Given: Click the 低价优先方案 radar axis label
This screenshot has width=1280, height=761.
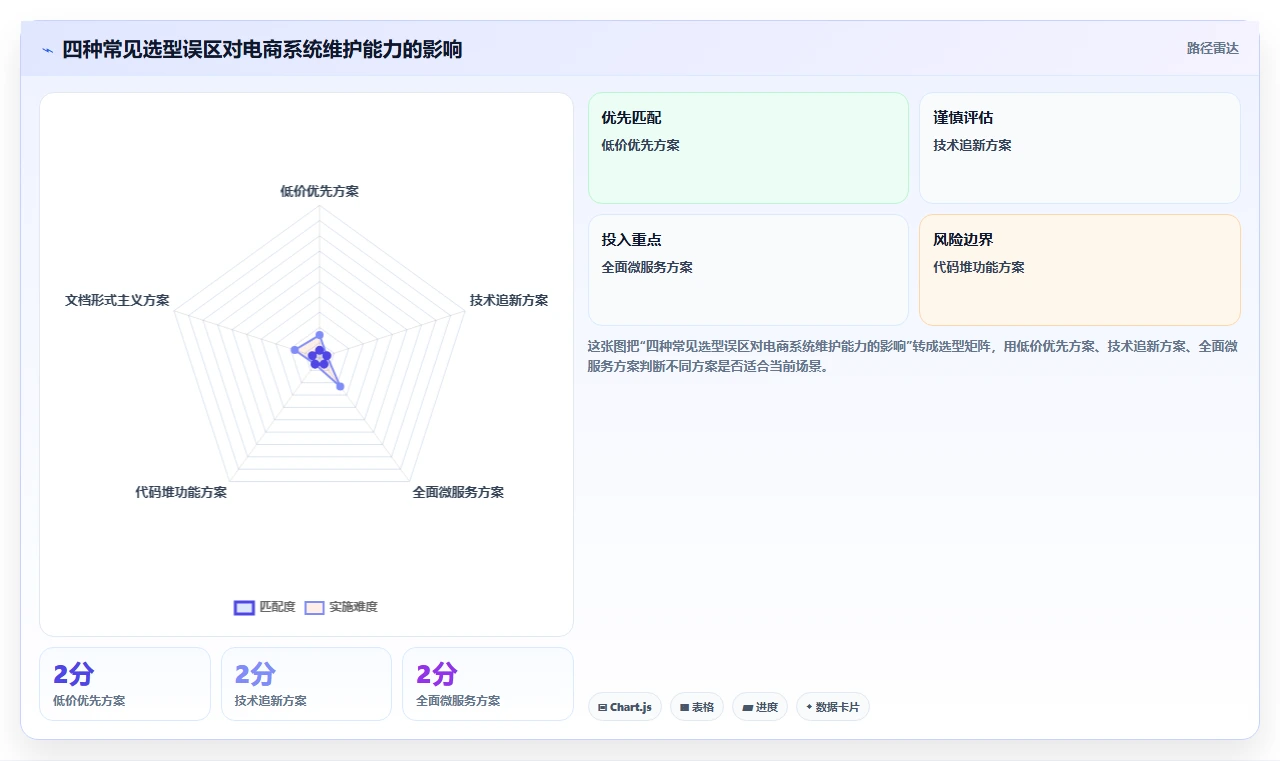Looking at the screenshot, I should [319, 191].
